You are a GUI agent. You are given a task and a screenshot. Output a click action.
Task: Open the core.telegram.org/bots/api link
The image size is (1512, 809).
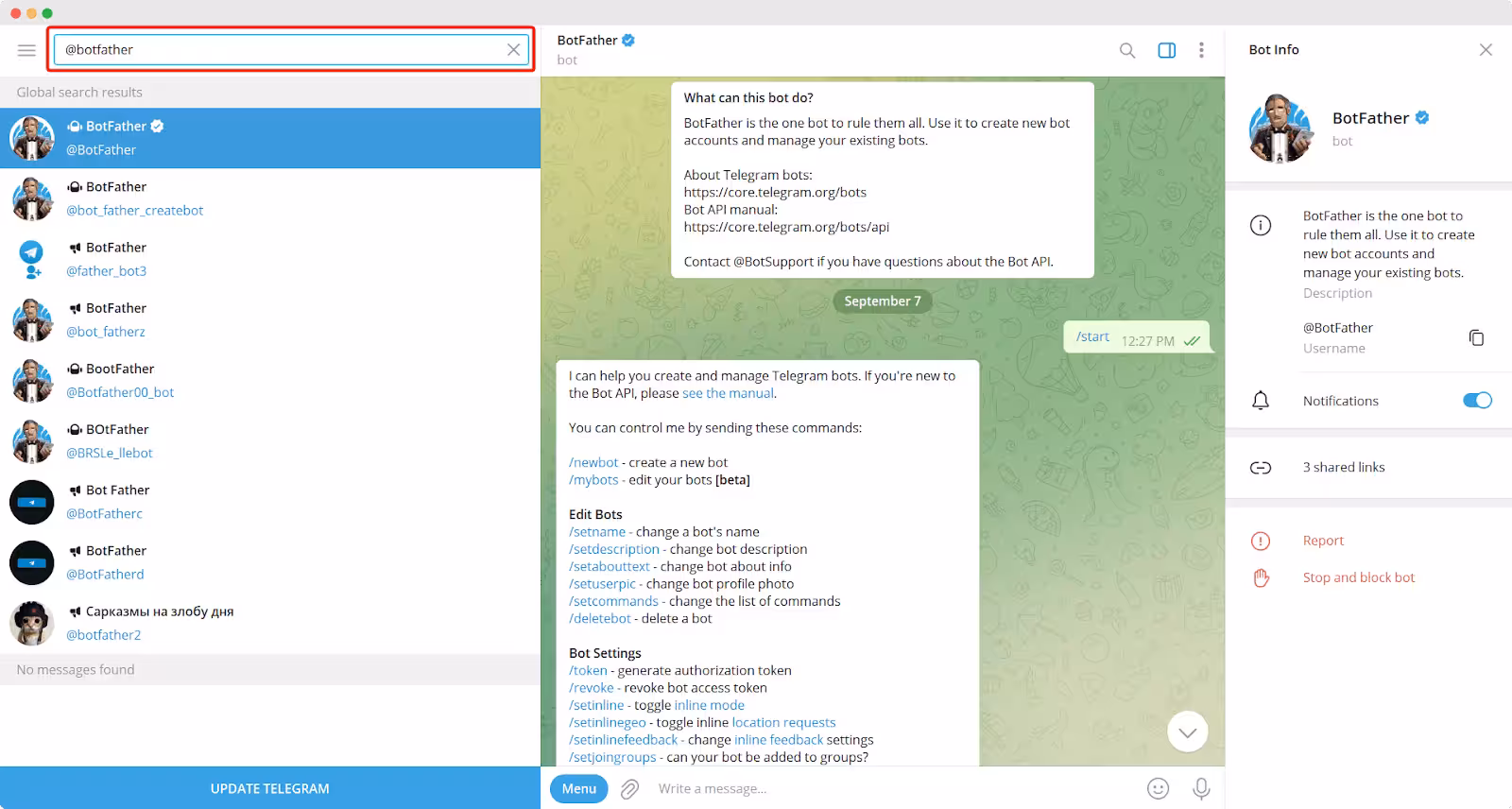pyautogui.click(x=786, y=228)
